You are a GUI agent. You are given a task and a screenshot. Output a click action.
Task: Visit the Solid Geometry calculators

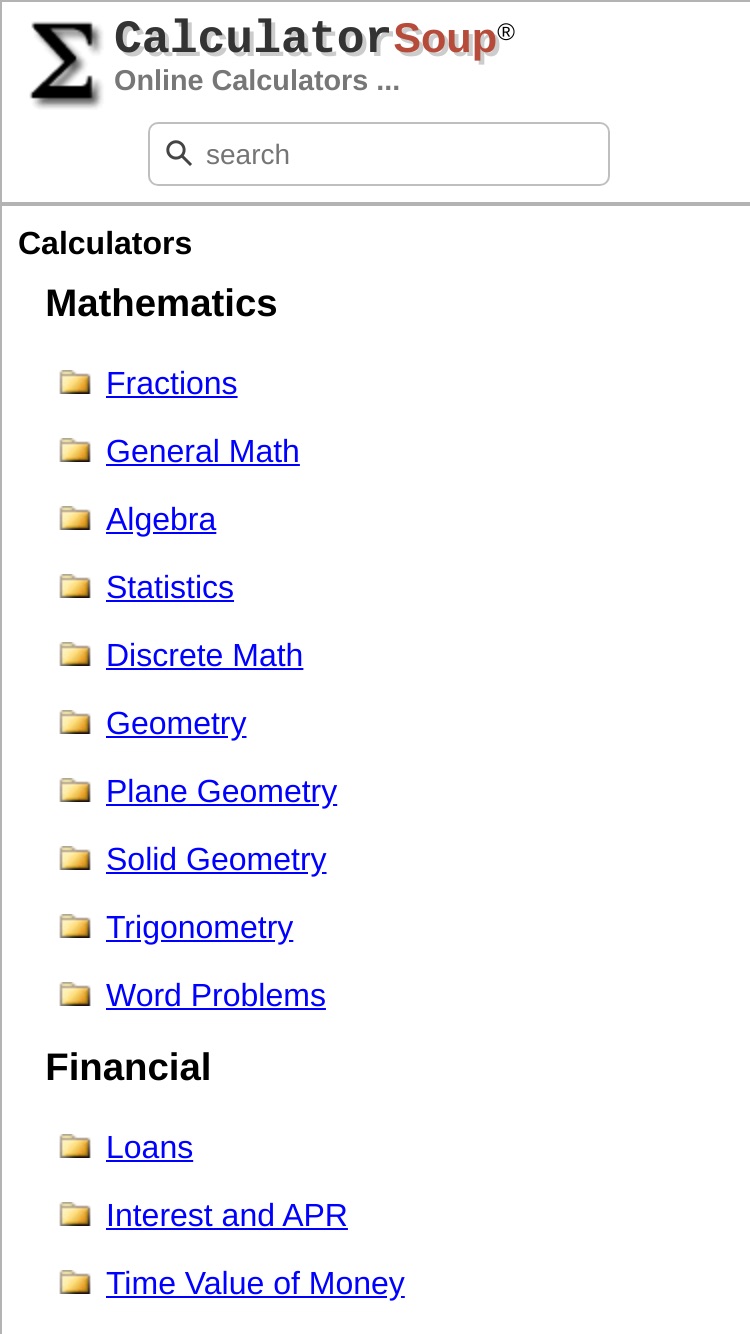tap(216, 859)
